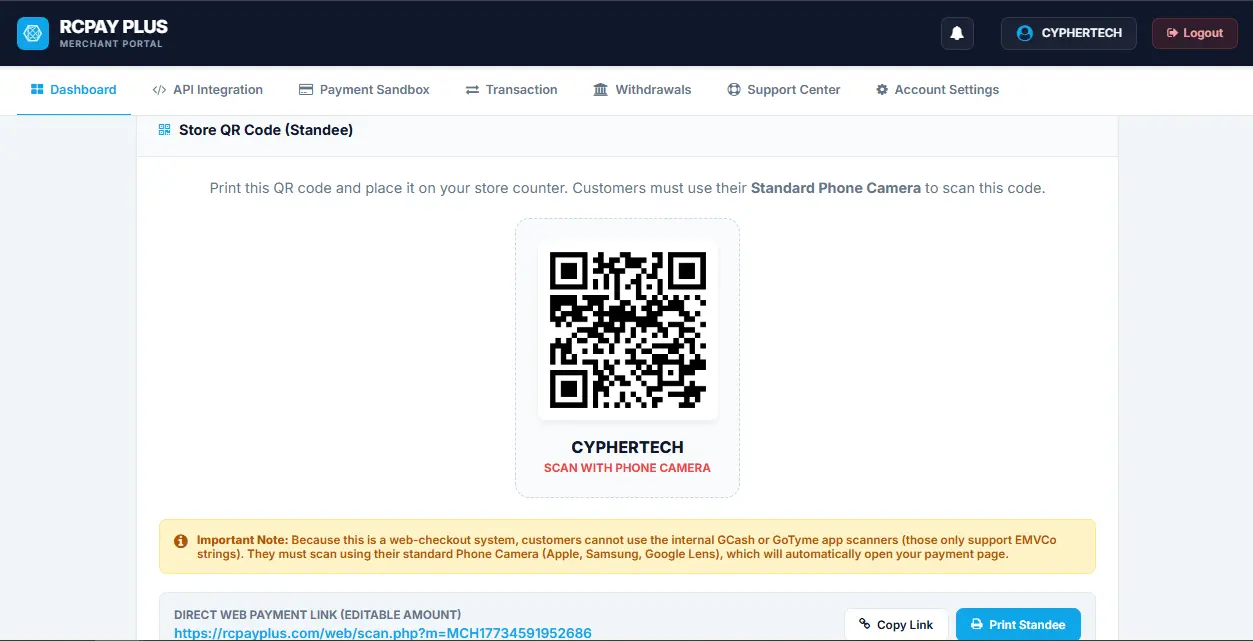The image size is (1253, 641).
Task: Open the Withdrawals tab
Action: pos(642,90)
